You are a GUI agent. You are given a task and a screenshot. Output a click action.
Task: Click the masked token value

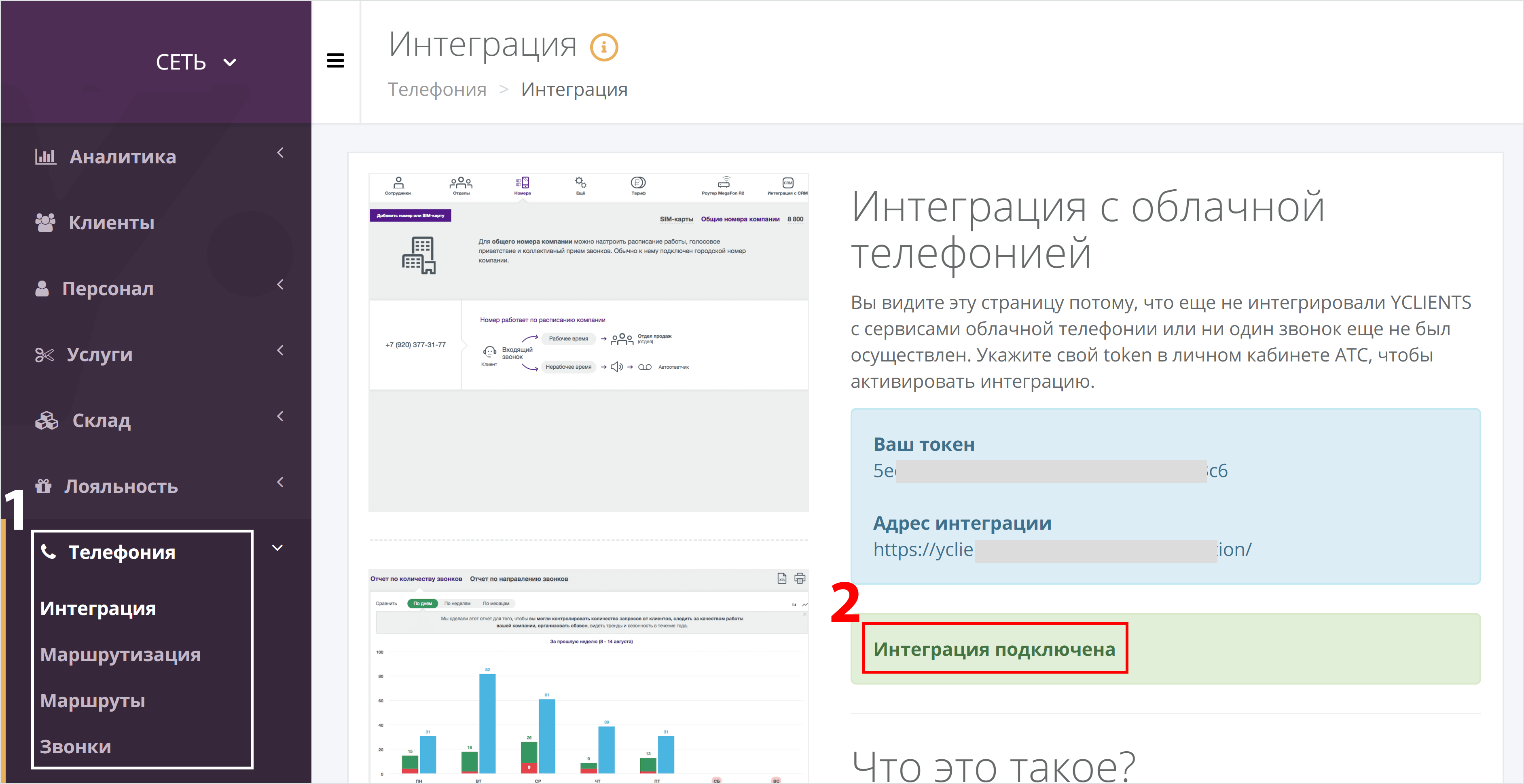pyautogui.click(x=1051, y=471)
